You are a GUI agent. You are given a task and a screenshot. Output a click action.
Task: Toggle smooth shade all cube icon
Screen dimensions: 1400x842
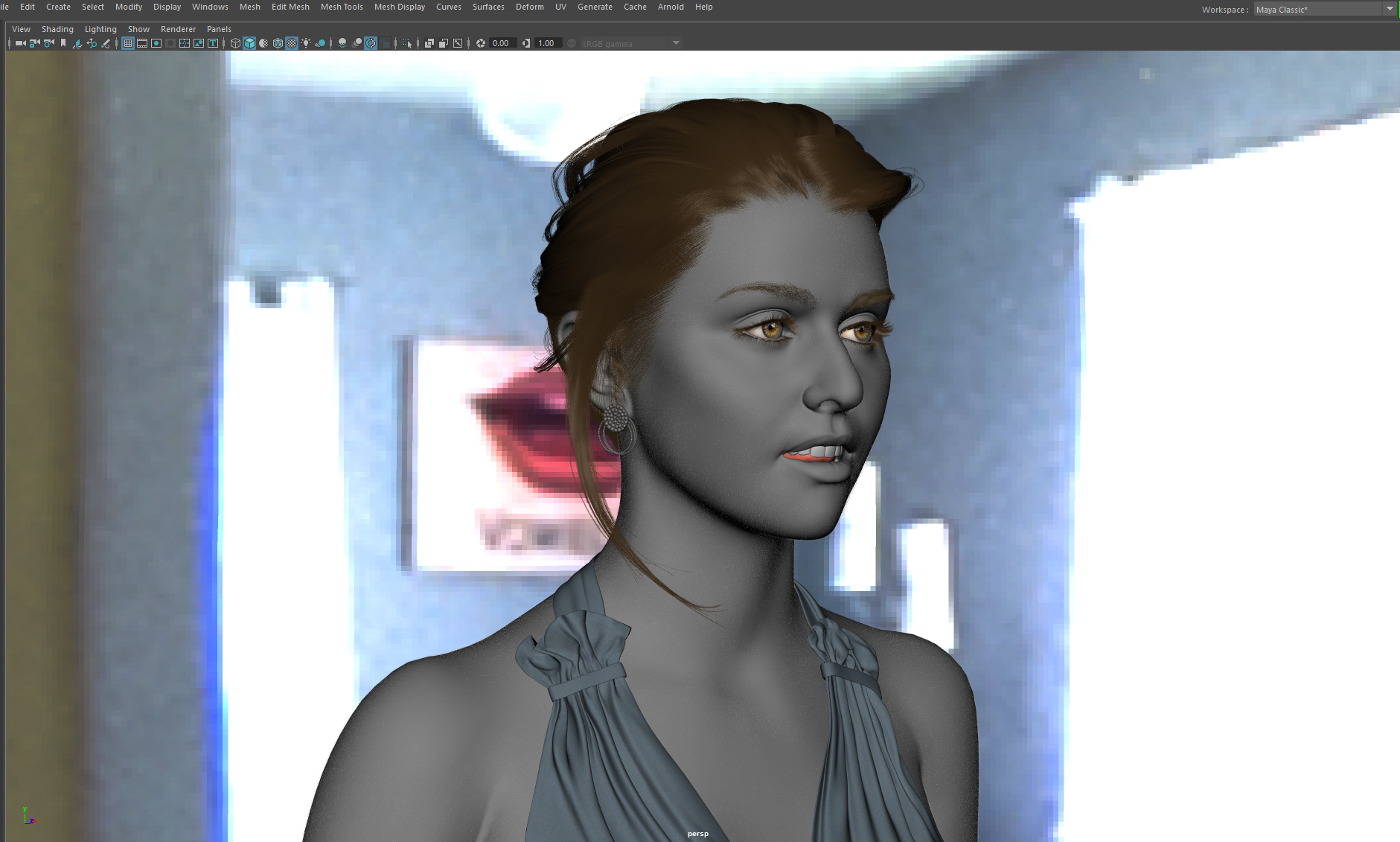pyautogui.click(x=249, y=43)
